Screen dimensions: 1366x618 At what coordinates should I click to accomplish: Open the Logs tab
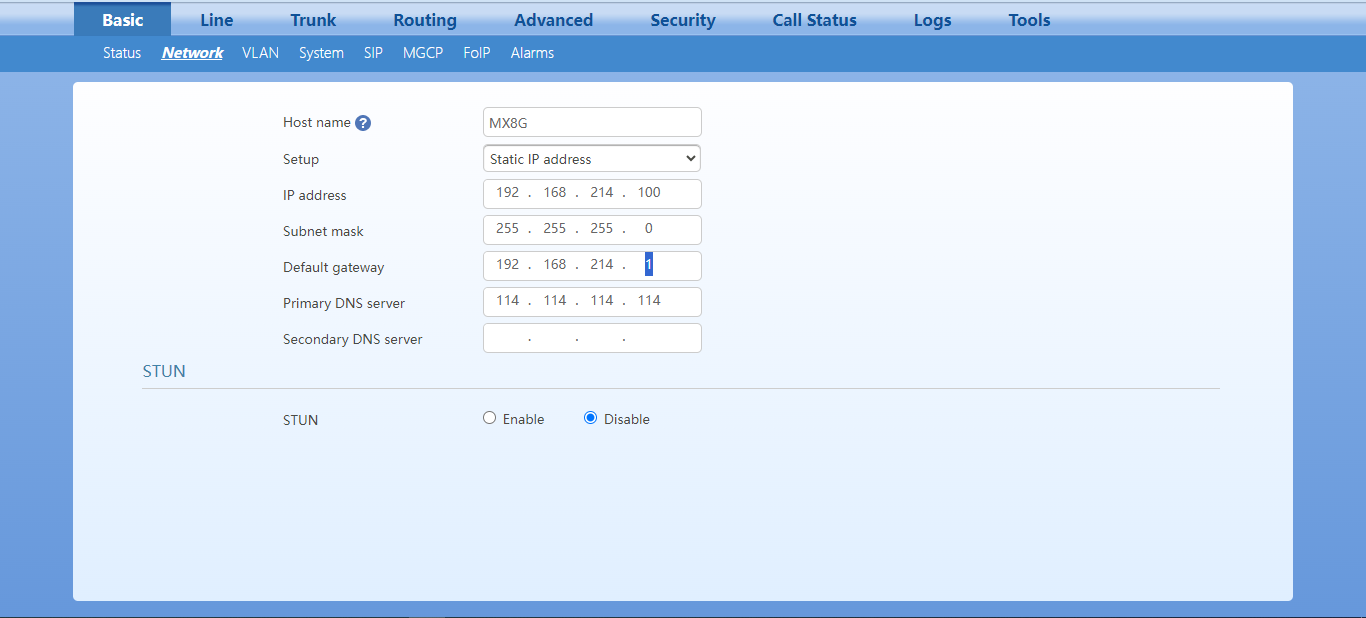[932, 20]
